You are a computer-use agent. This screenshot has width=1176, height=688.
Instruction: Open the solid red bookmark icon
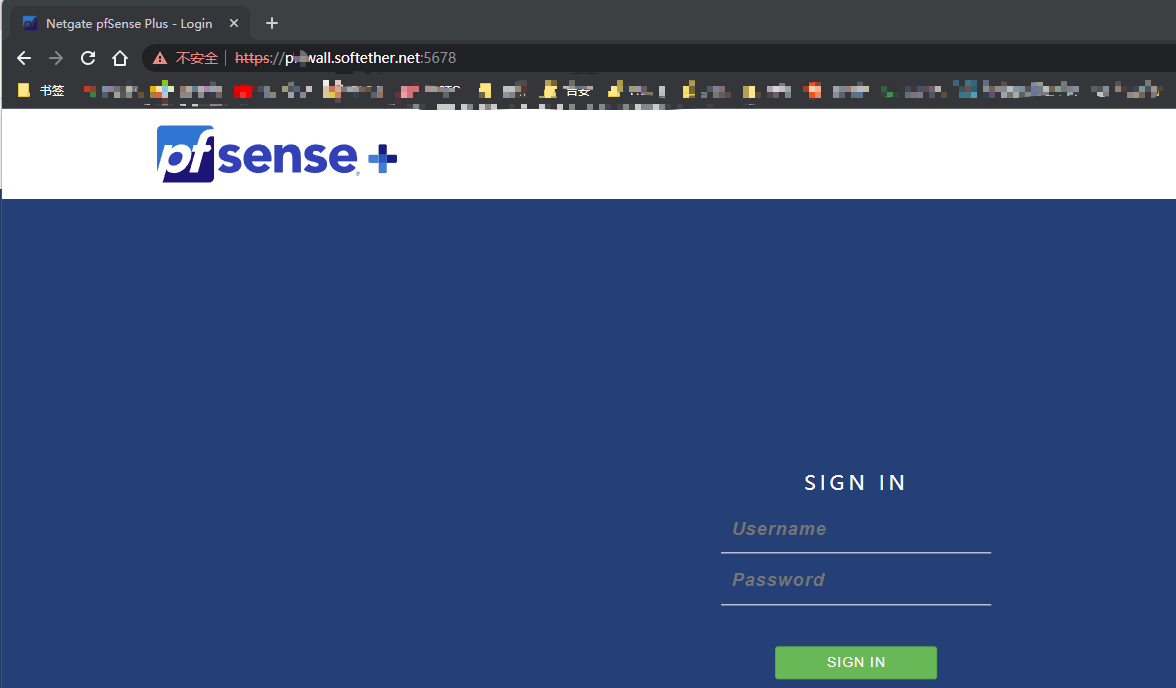tap(243, 91)
